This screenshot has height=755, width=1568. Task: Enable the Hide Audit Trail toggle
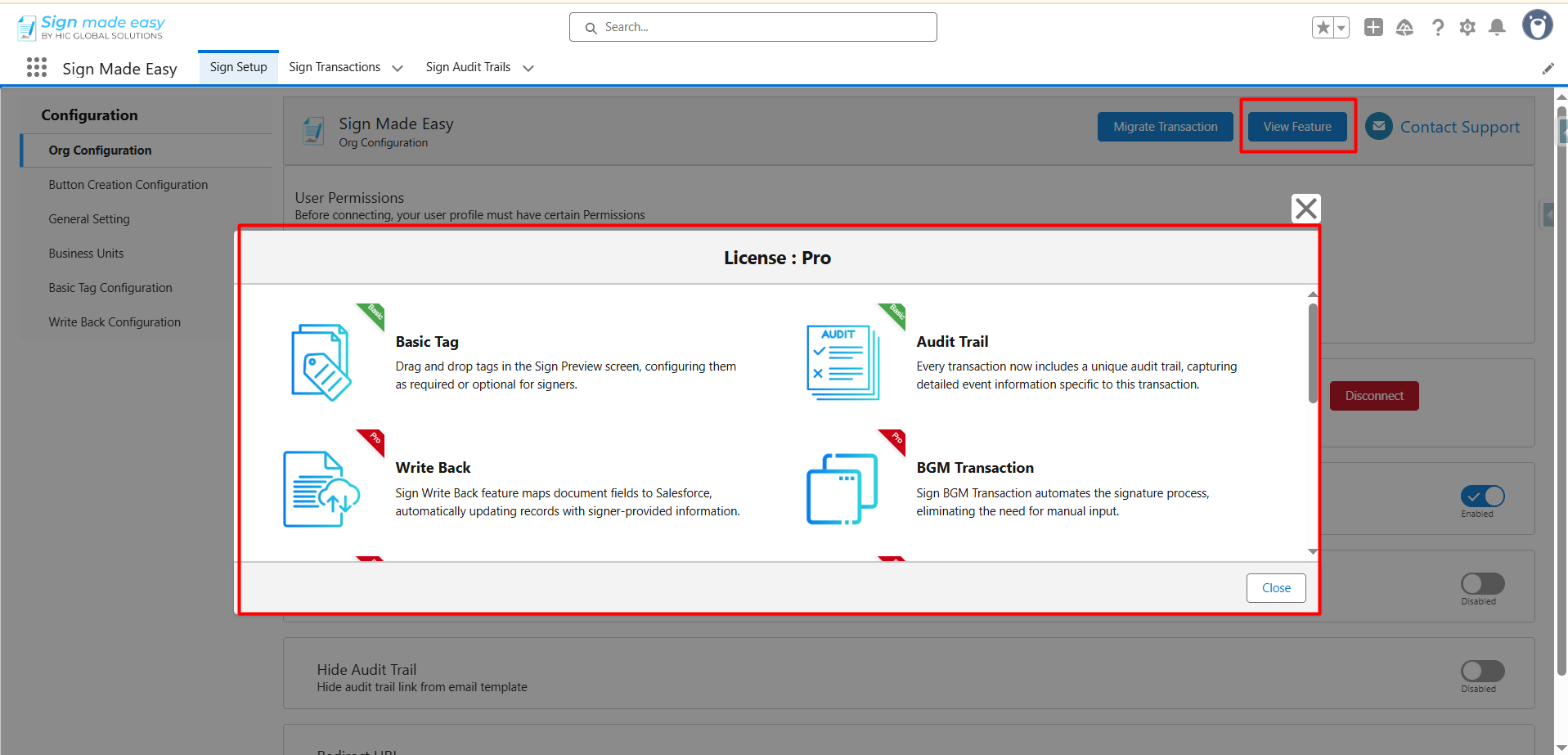[x=1482, y=671]
